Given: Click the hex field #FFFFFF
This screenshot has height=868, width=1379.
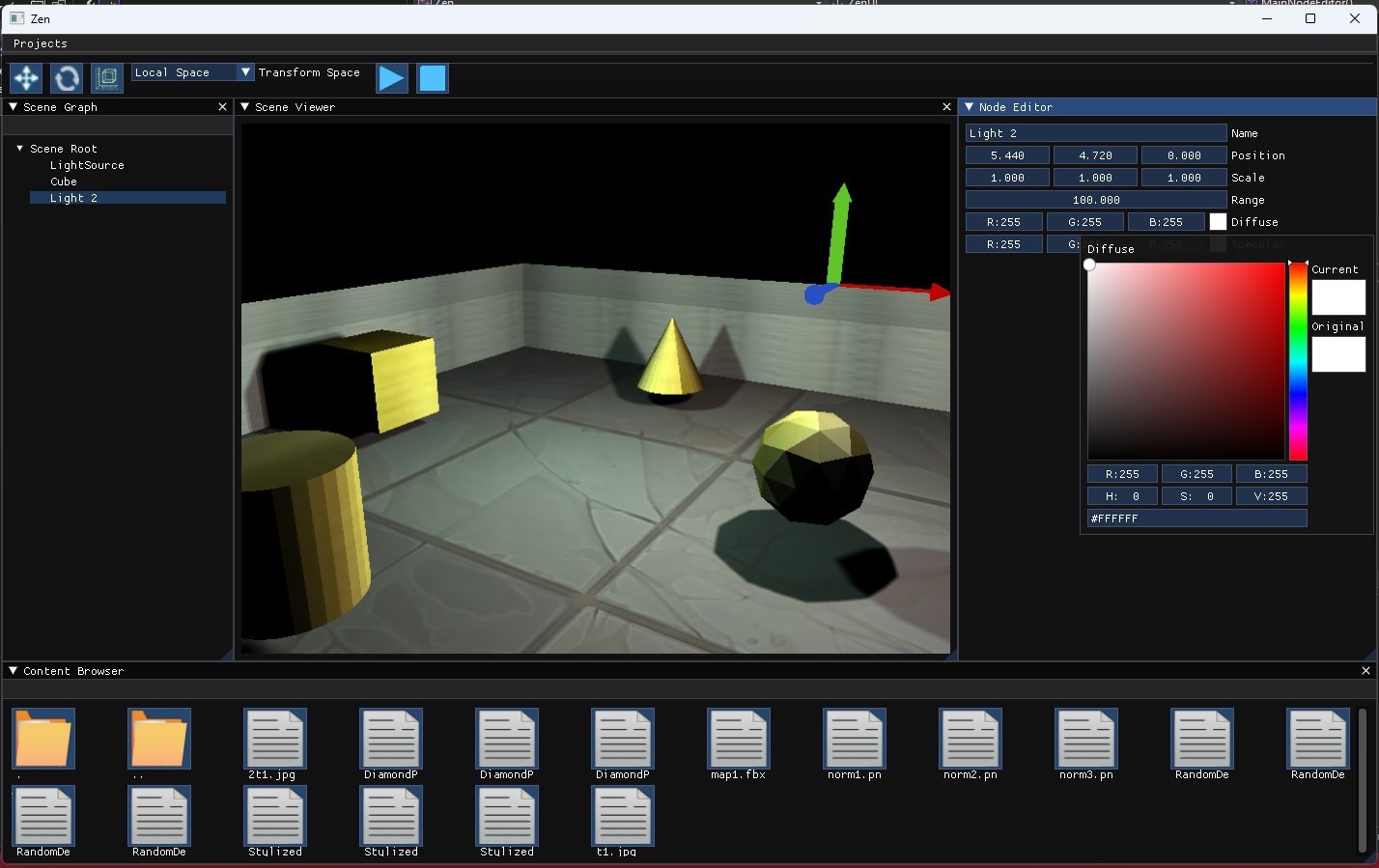Looking at the screenshot, I should tap(1196, 518).
